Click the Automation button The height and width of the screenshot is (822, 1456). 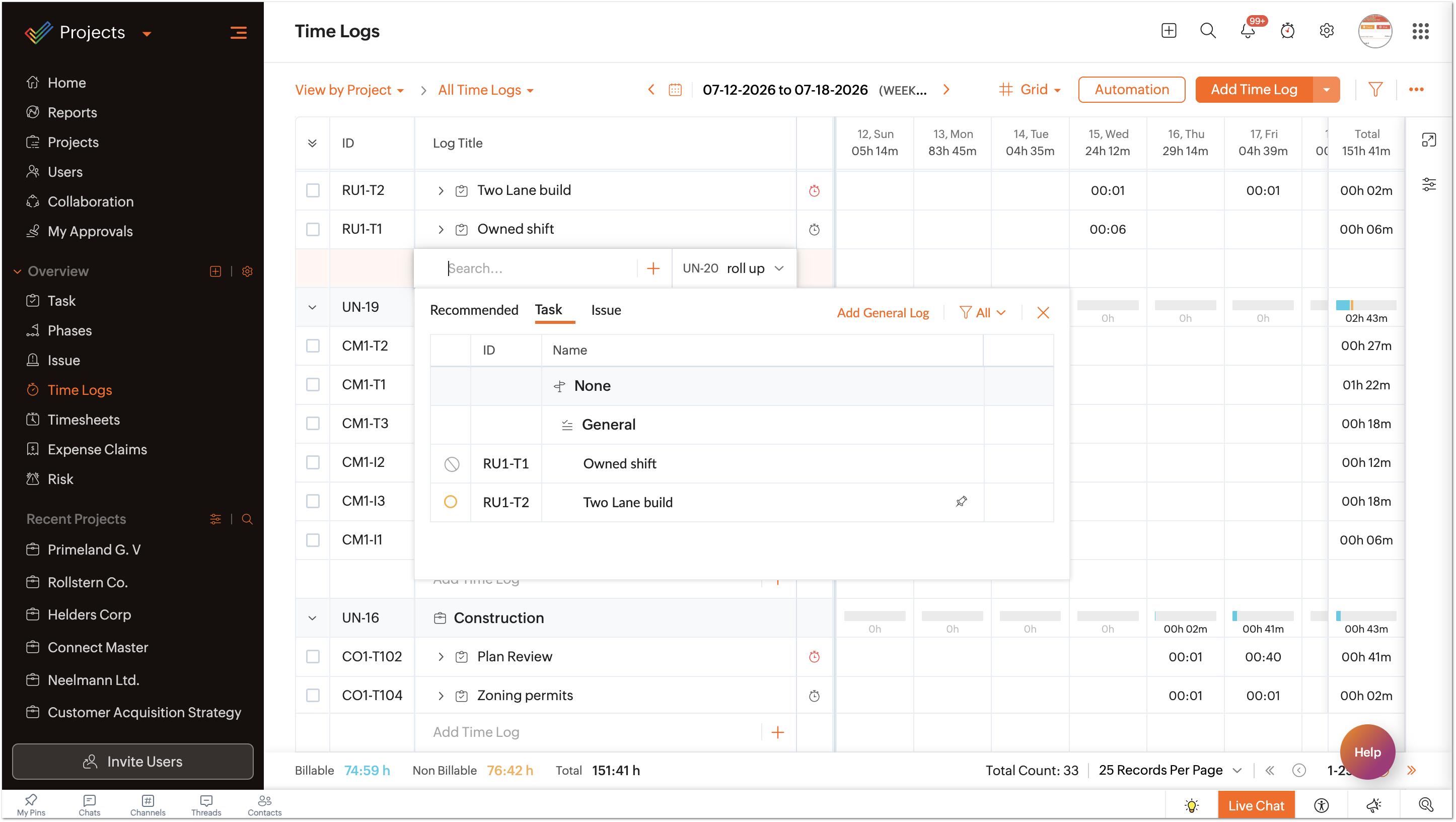[x=1132, y=89]
